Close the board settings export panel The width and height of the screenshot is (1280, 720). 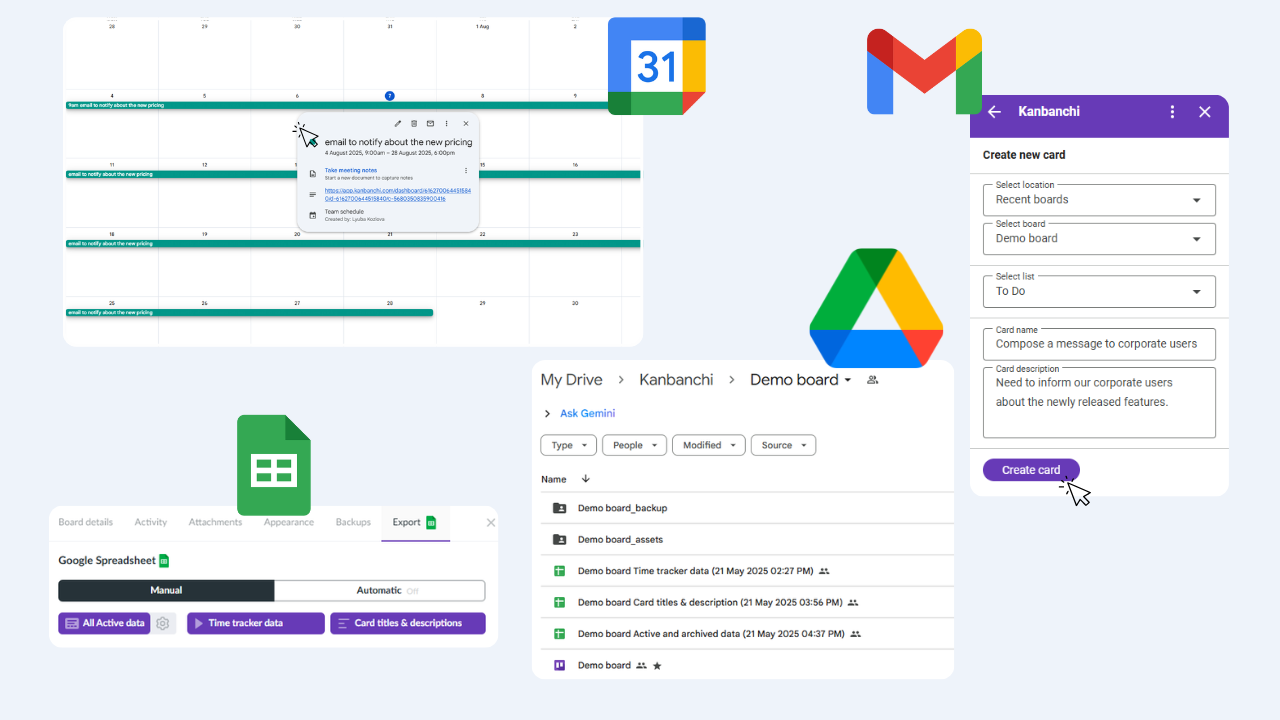[x=491, y=522]
